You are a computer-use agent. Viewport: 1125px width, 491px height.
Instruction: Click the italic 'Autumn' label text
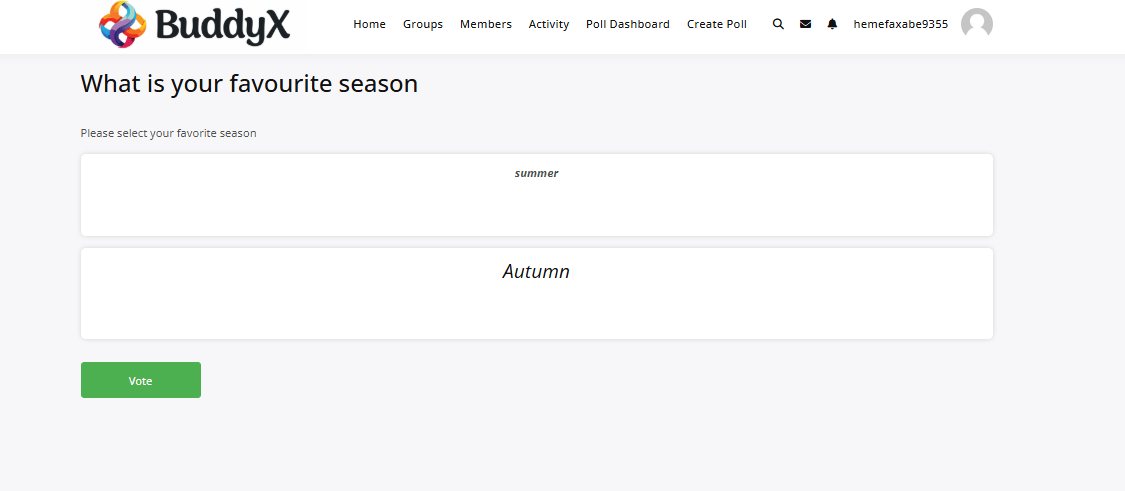tap(536, 271)
